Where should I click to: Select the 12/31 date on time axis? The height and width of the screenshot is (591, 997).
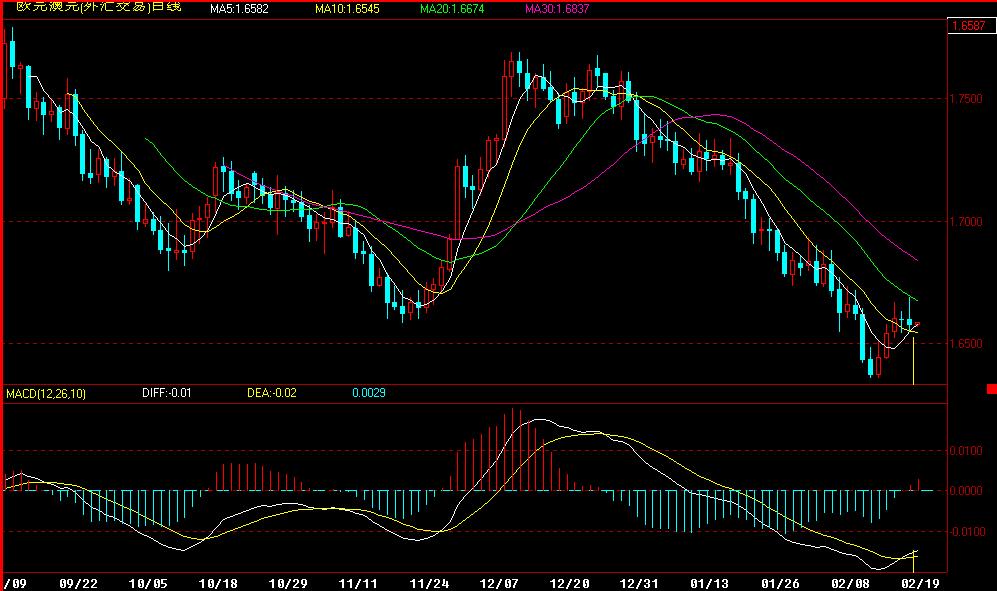coord(639,583)
